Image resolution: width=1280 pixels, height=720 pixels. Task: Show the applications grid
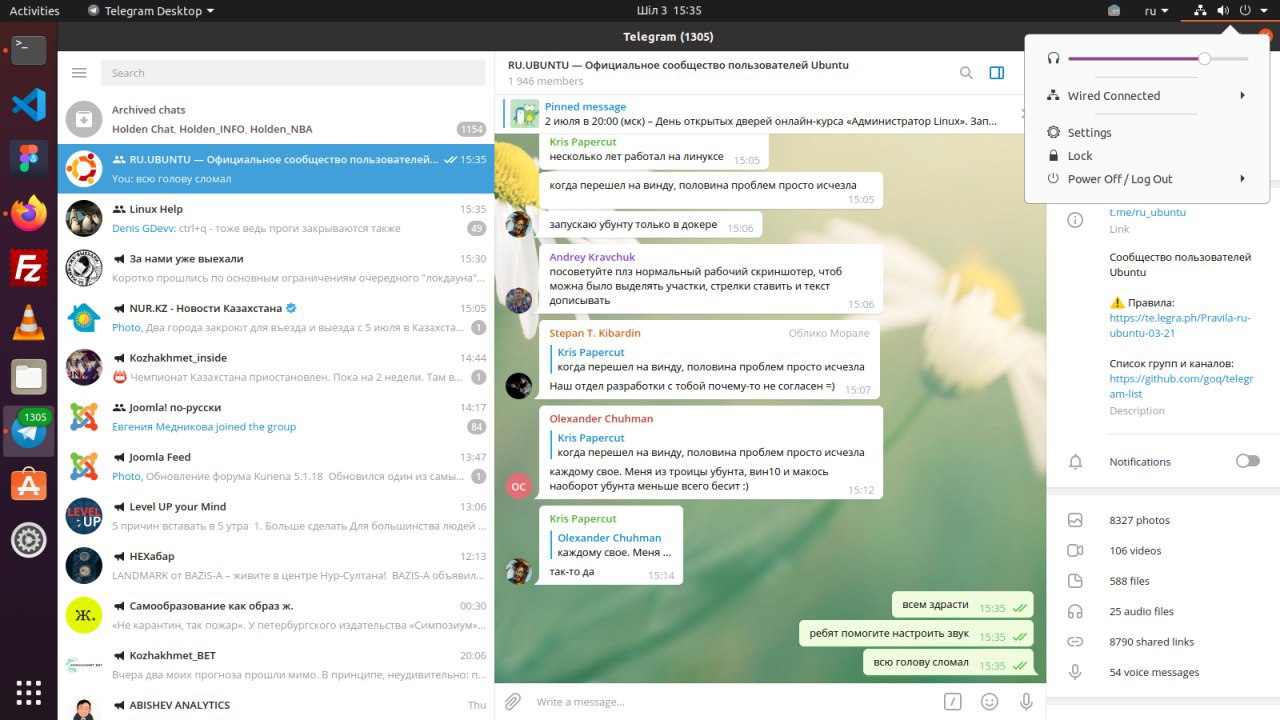coord(29,692)
